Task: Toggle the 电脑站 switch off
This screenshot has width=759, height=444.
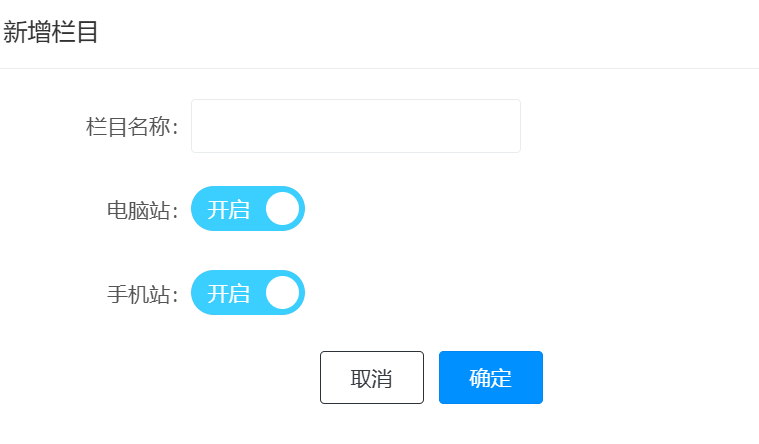Action: (x=247, y=209)
